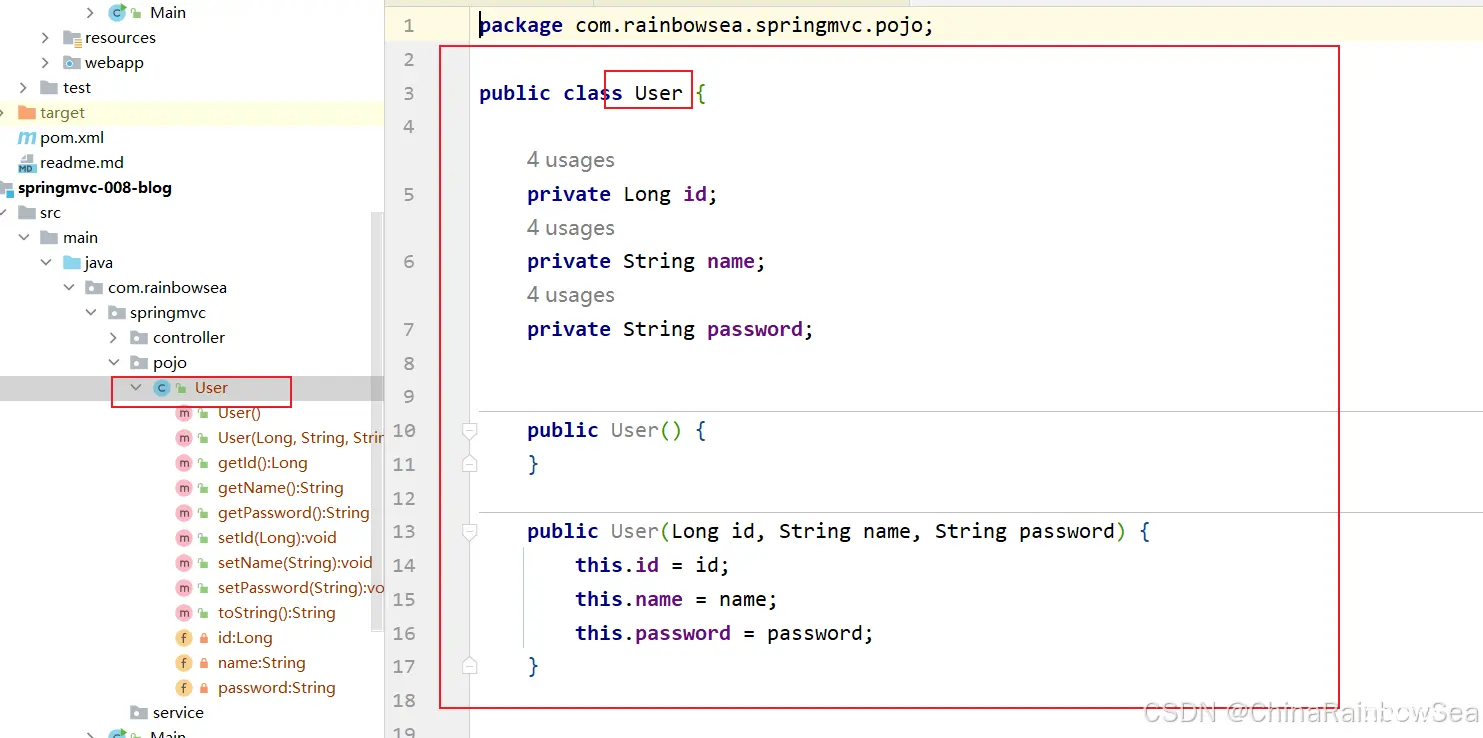Click the fold end marker on line 17
1483x738 pixels.
470,666
